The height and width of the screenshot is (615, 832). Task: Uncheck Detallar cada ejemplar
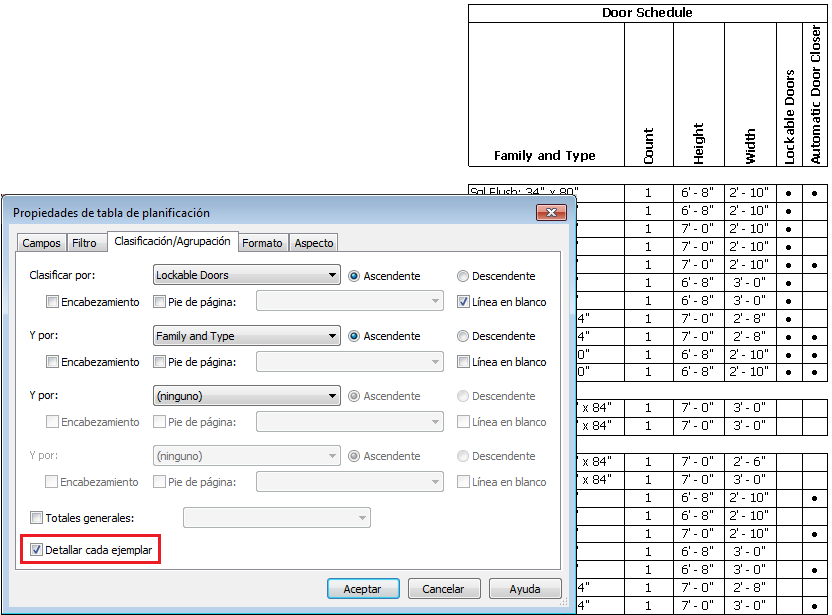pos(36,550)
